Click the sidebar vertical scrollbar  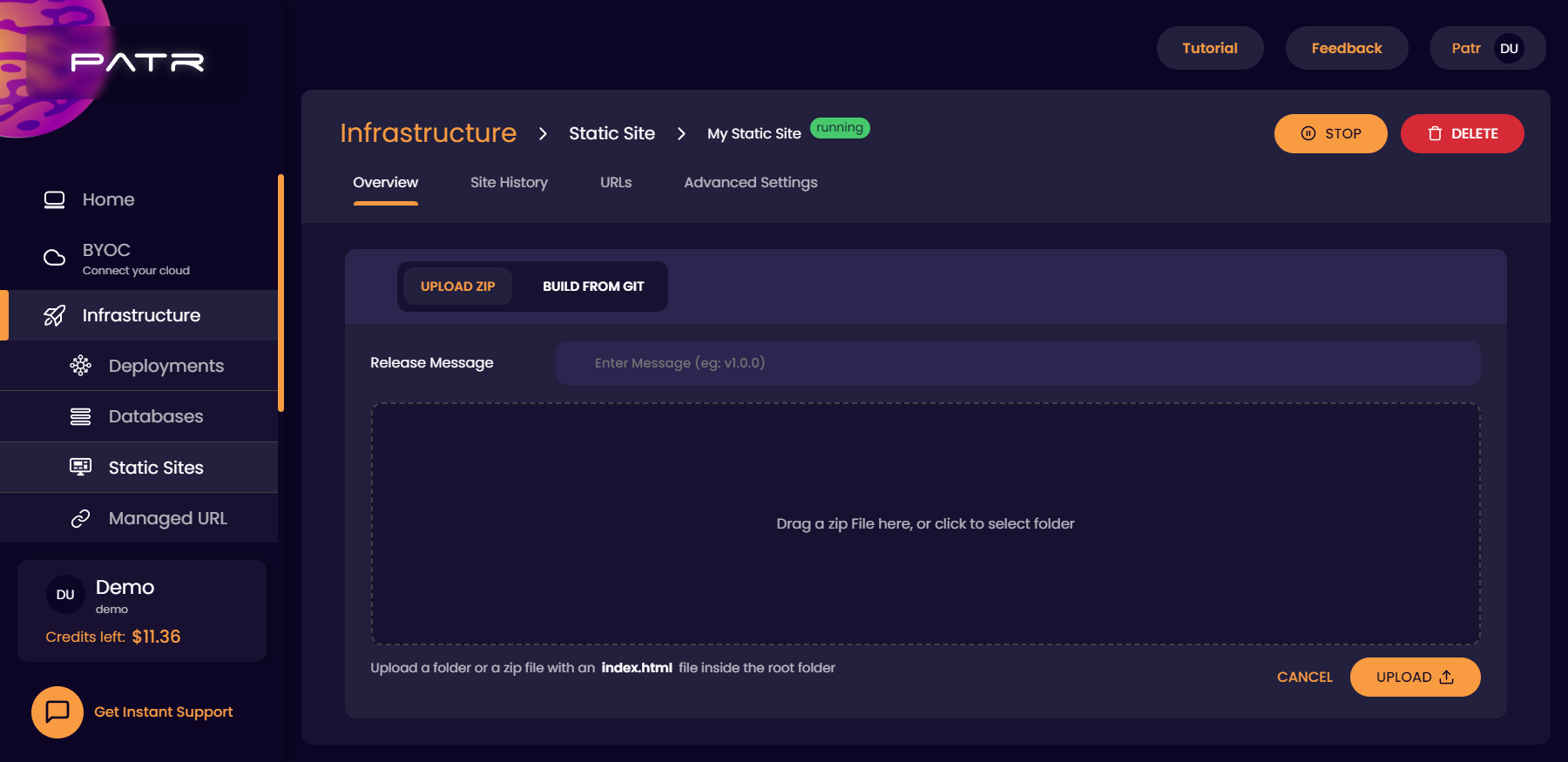[x=280, y=293]
